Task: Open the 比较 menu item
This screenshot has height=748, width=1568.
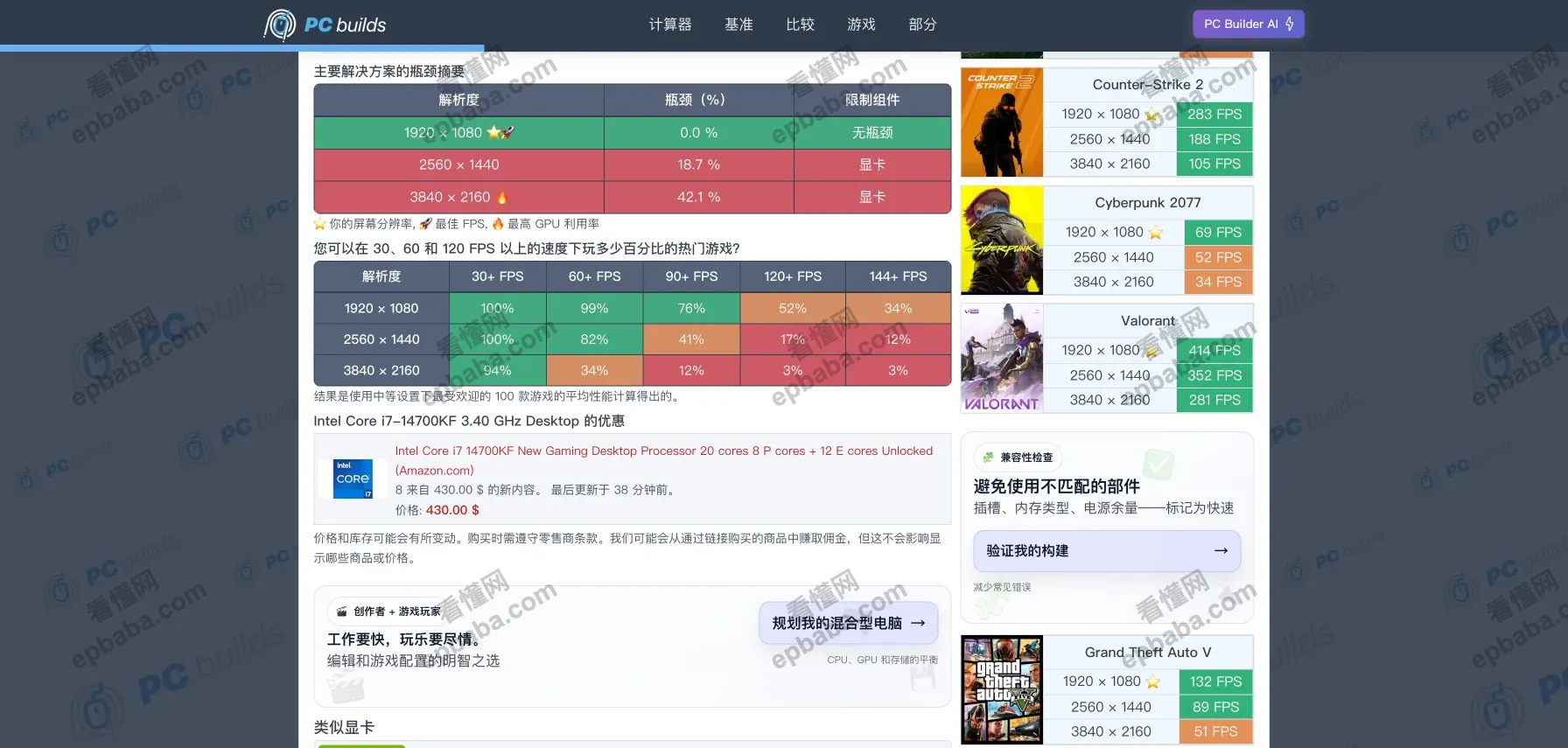Action: pos(800,24)
